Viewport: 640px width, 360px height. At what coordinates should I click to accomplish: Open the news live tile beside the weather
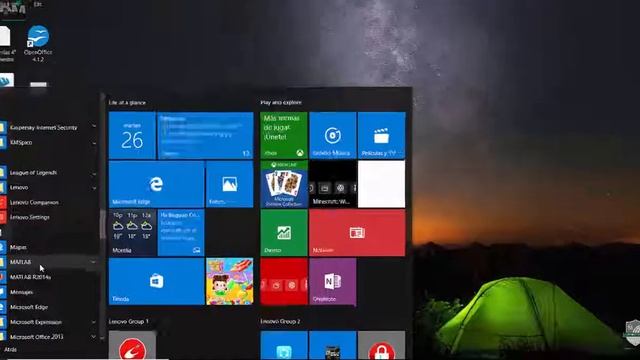181,233
